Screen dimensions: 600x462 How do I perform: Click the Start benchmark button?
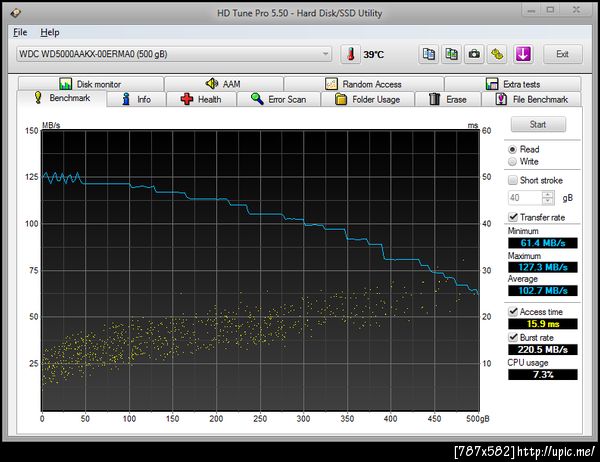[538, 124]
